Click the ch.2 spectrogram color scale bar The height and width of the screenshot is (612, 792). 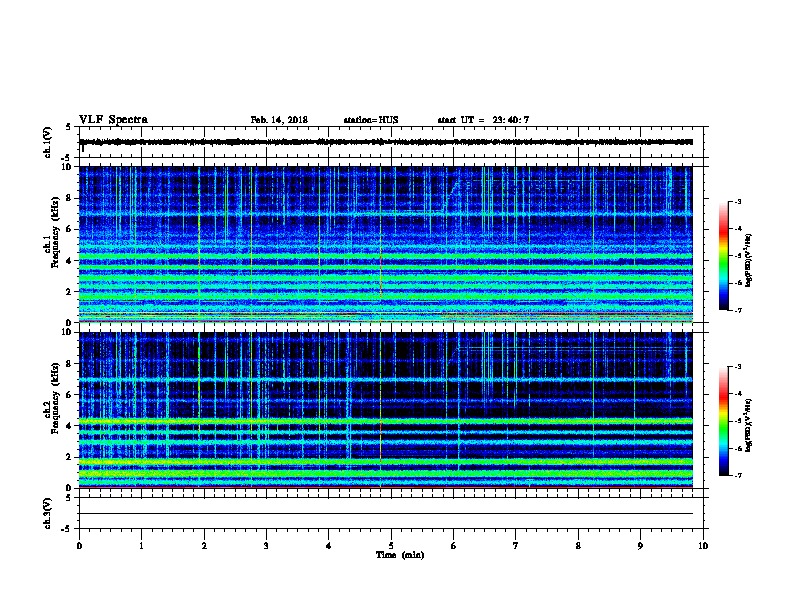(724, 421)
